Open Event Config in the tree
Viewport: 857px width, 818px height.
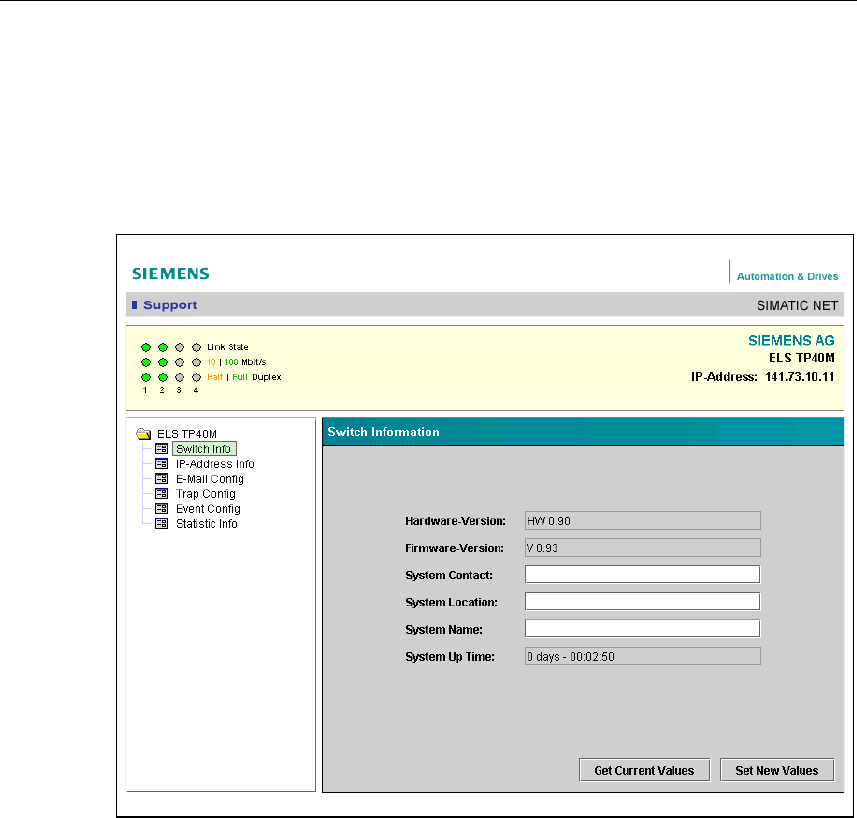(208, 509)
